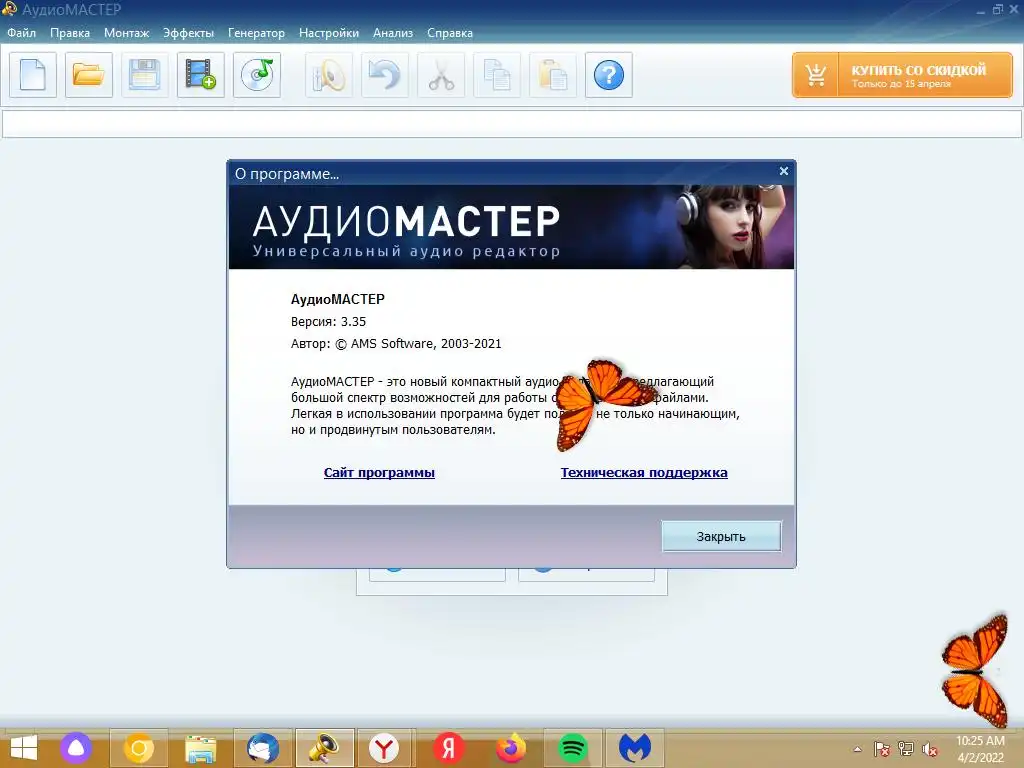Viewport: 1024px width, 768px height.
Task: Open the Правка menu
Action: (x=70, y=33)
